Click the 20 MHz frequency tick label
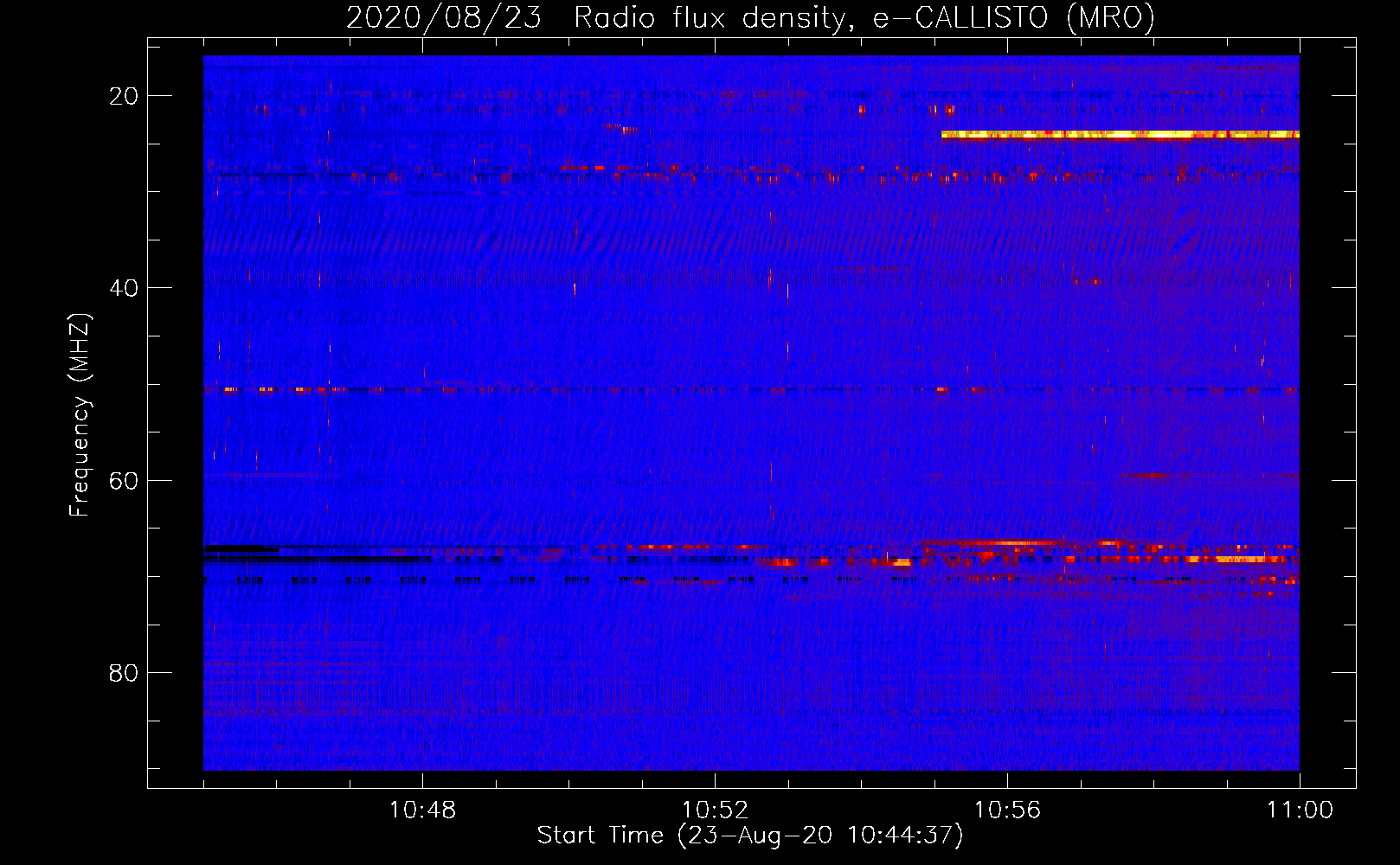The width and height of the screenshot is (1400, 865). coord(124,96)
